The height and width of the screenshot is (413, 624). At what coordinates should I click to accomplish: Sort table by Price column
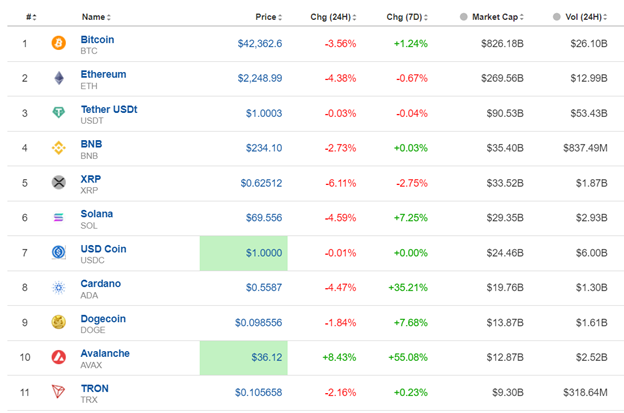coord(269,17)
